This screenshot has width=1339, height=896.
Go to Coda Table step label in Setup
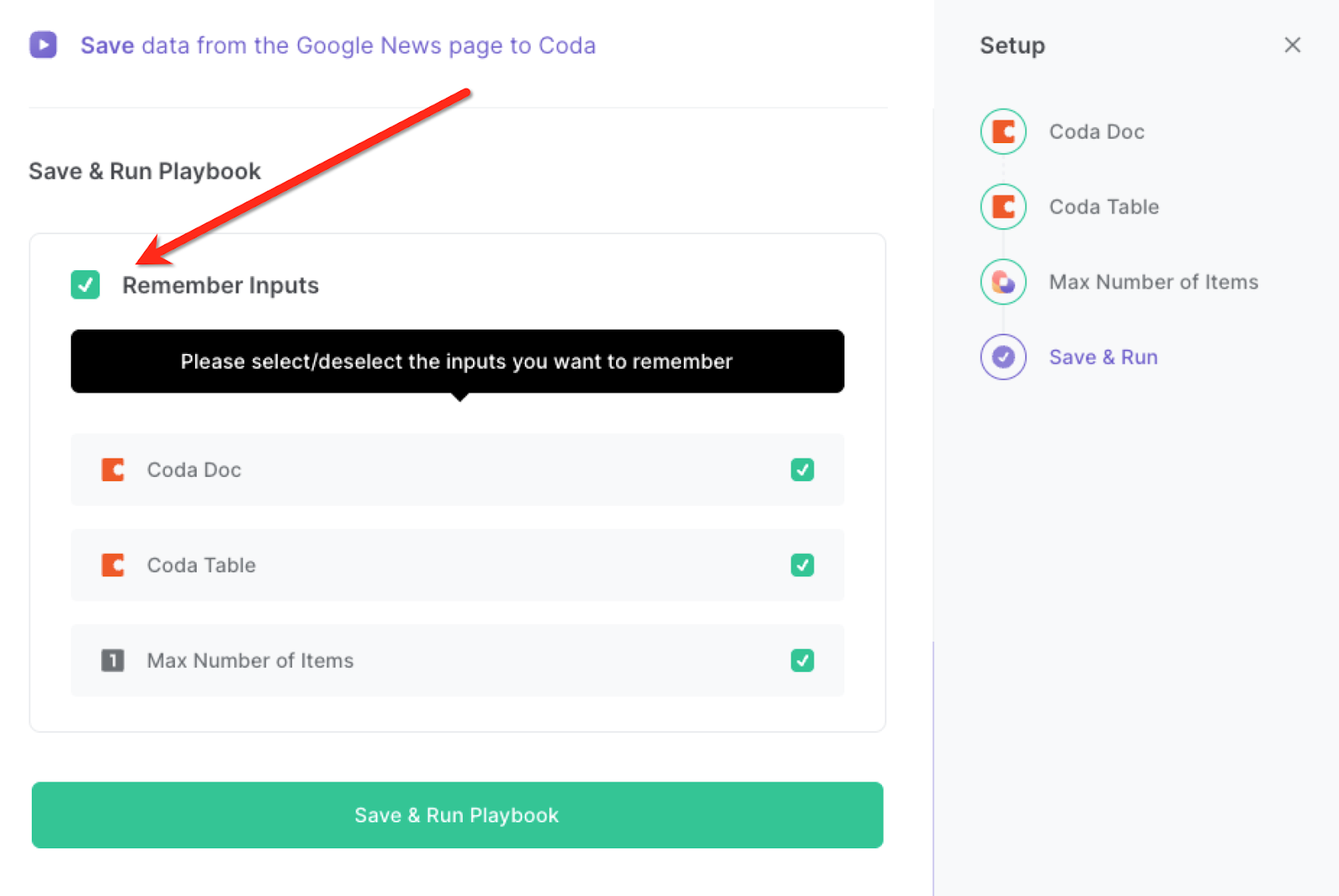1105,207
